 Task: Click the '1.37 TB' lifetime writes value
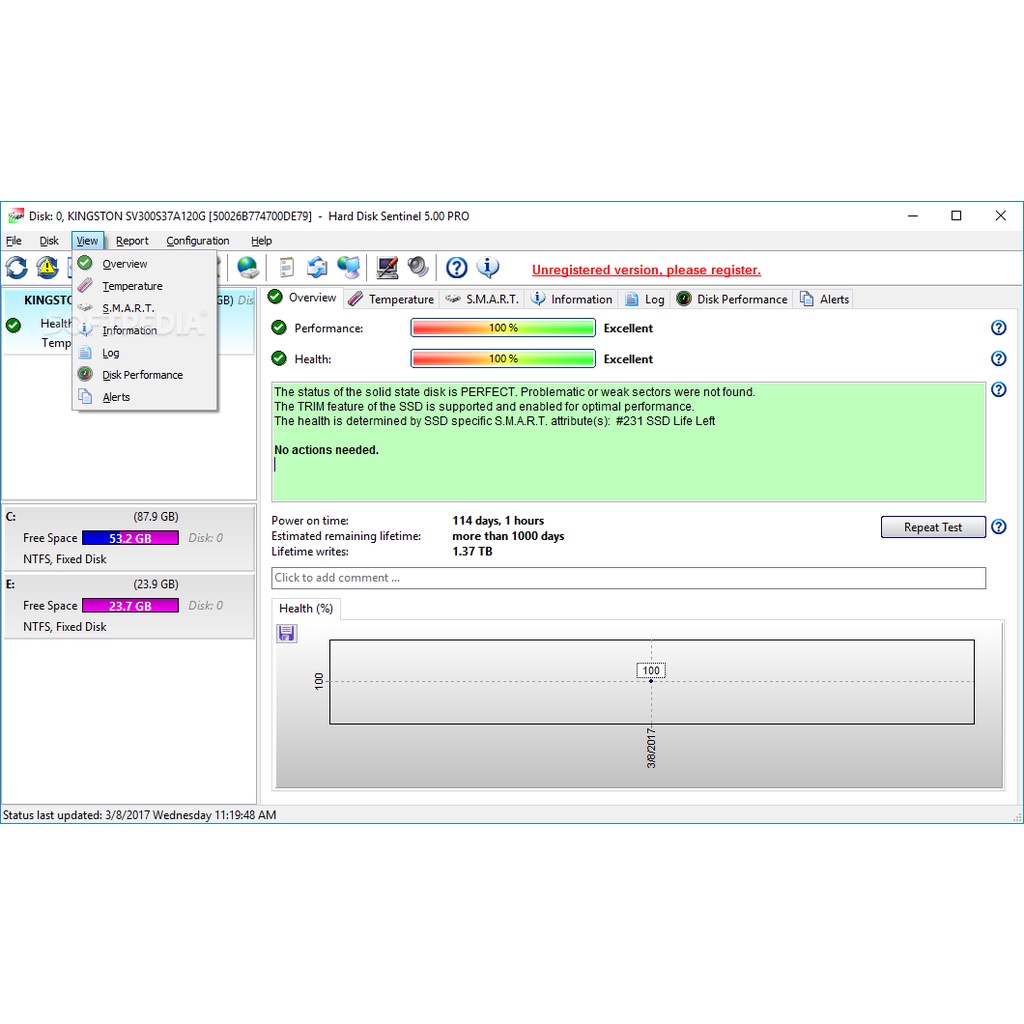[x=472, y=551]
